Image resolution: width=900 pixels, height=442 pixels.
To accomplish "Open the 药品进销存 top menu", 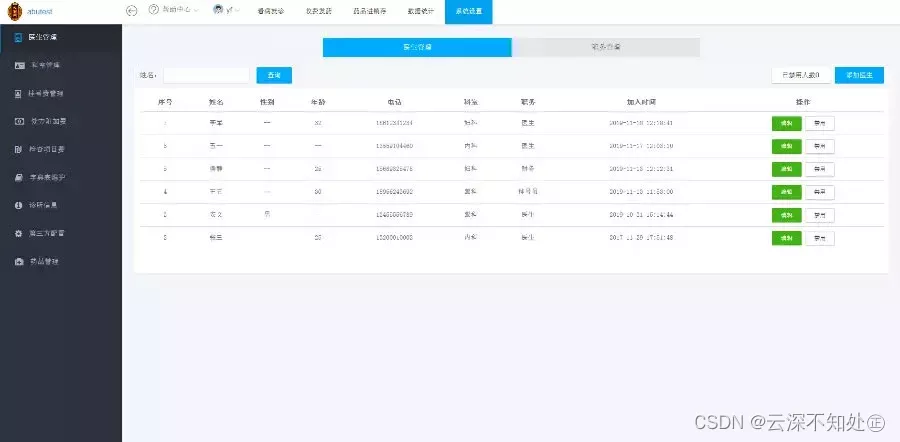I will click(370, 11).
